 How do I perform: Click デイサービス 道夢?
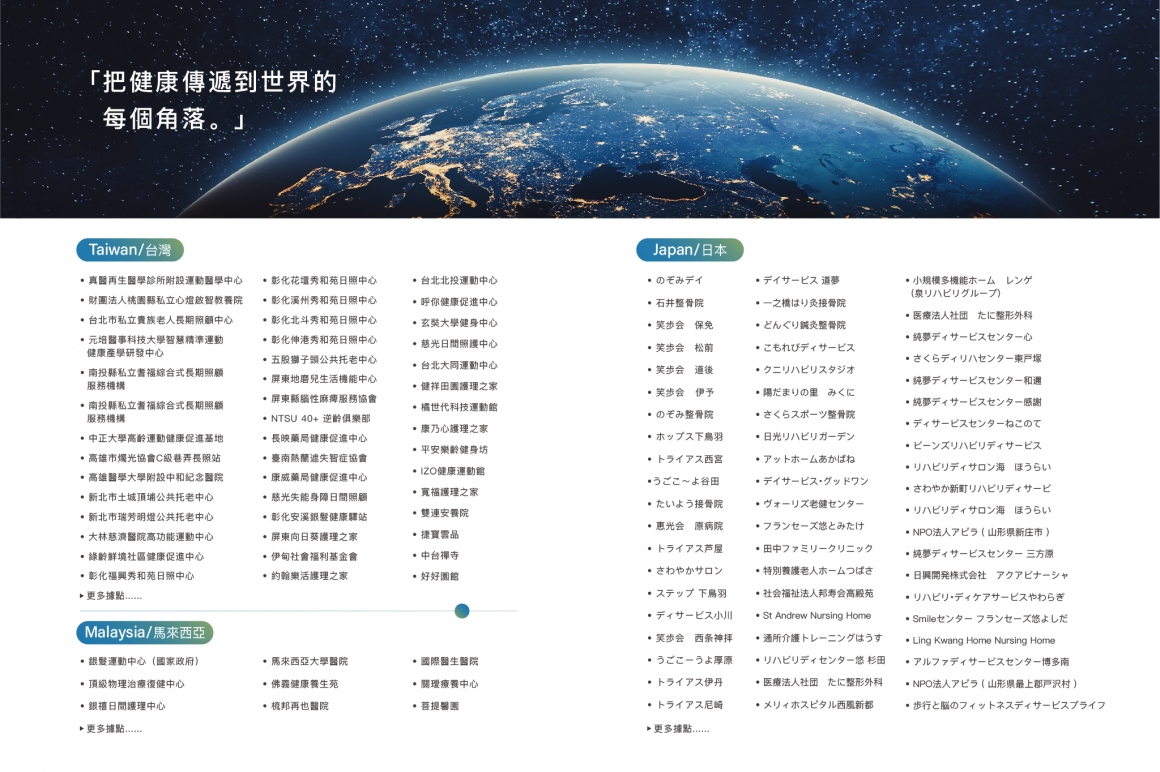click(801, 281)
